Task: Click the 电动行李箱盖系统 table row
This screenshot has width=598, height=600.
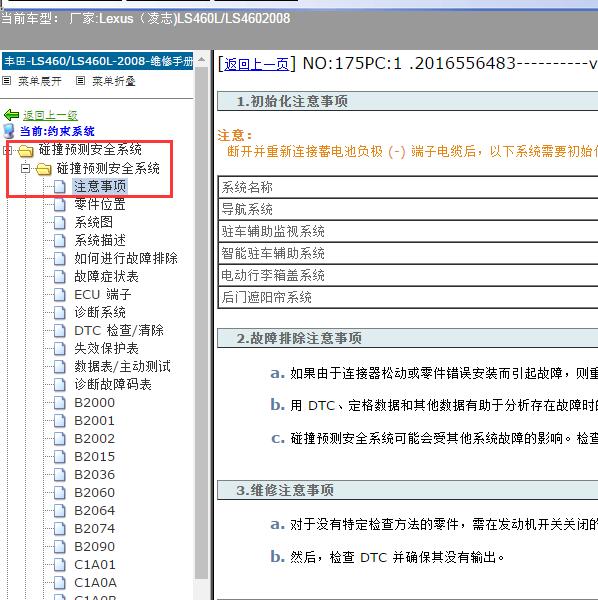Action: point(408,275)
